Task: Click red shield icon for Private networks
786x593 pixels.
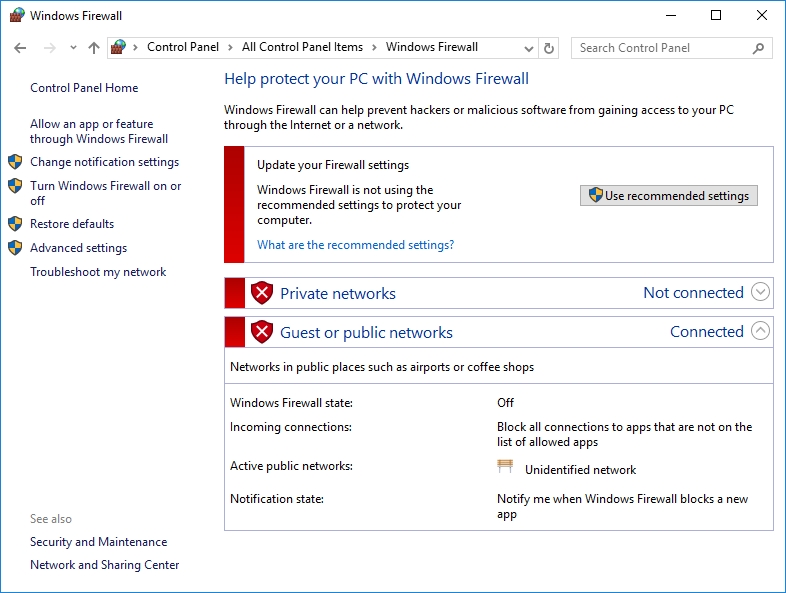Action: coord(262,293)
